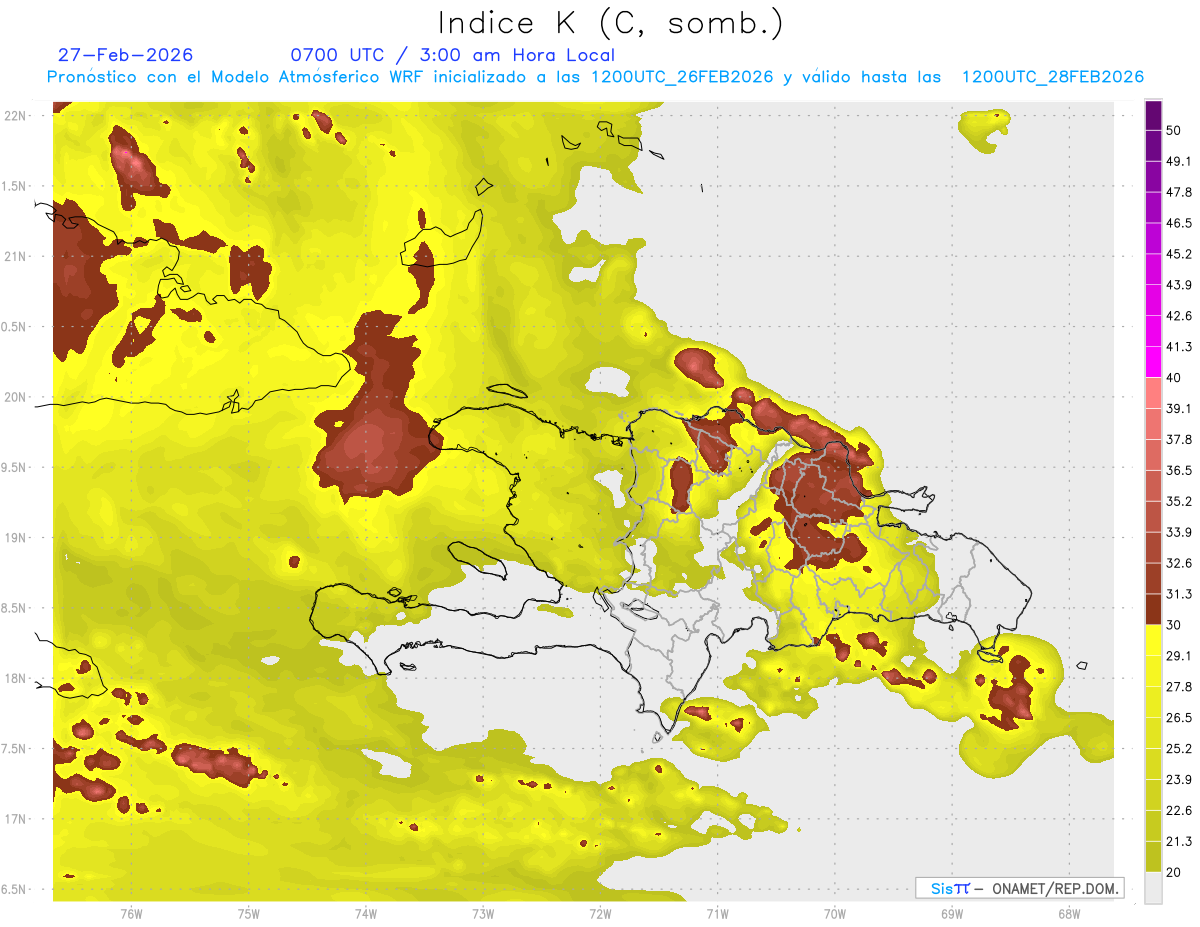
Task: Click the darkest purple swatch beside 50
Action: pos(1154,116)
